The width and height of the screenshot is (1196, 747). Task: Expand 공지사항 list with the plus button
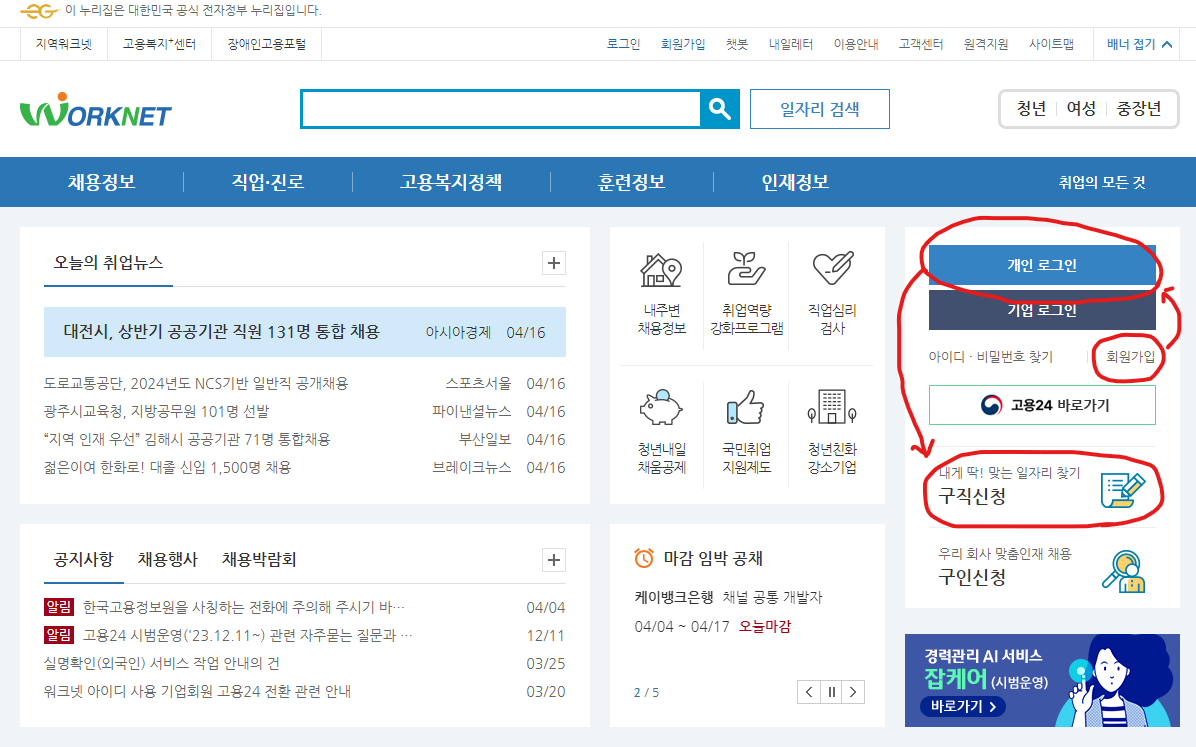point(553,560)
